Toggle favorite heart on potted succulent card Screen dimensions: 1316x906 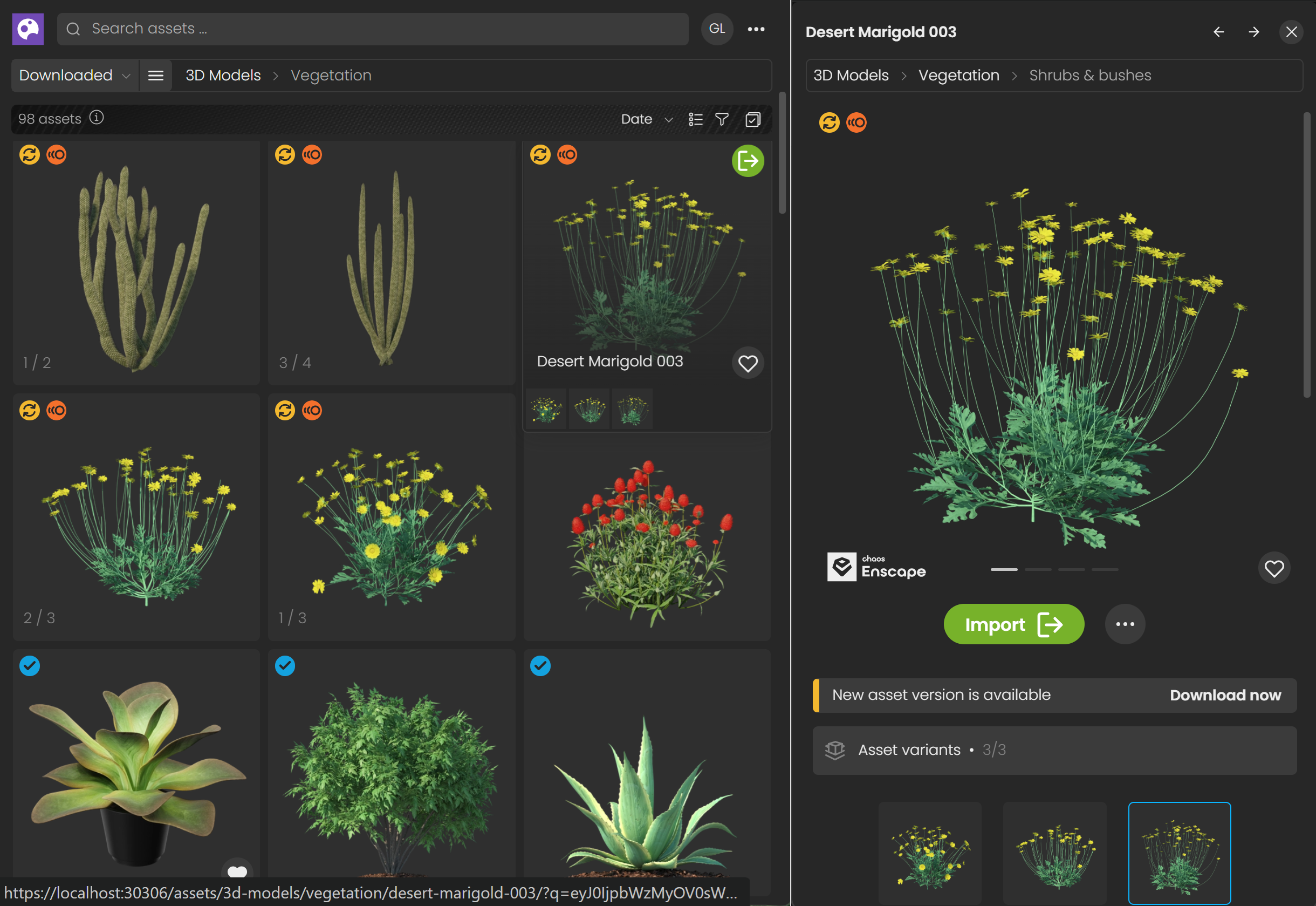coord(237,870)
